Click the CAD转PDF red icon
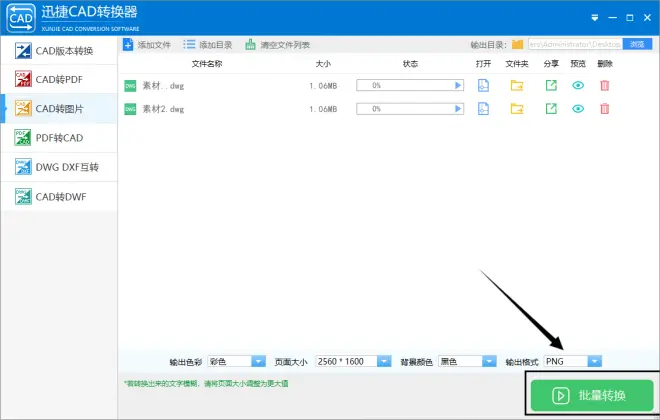Viewport: 660px width, 420px height. coord(23,79)
